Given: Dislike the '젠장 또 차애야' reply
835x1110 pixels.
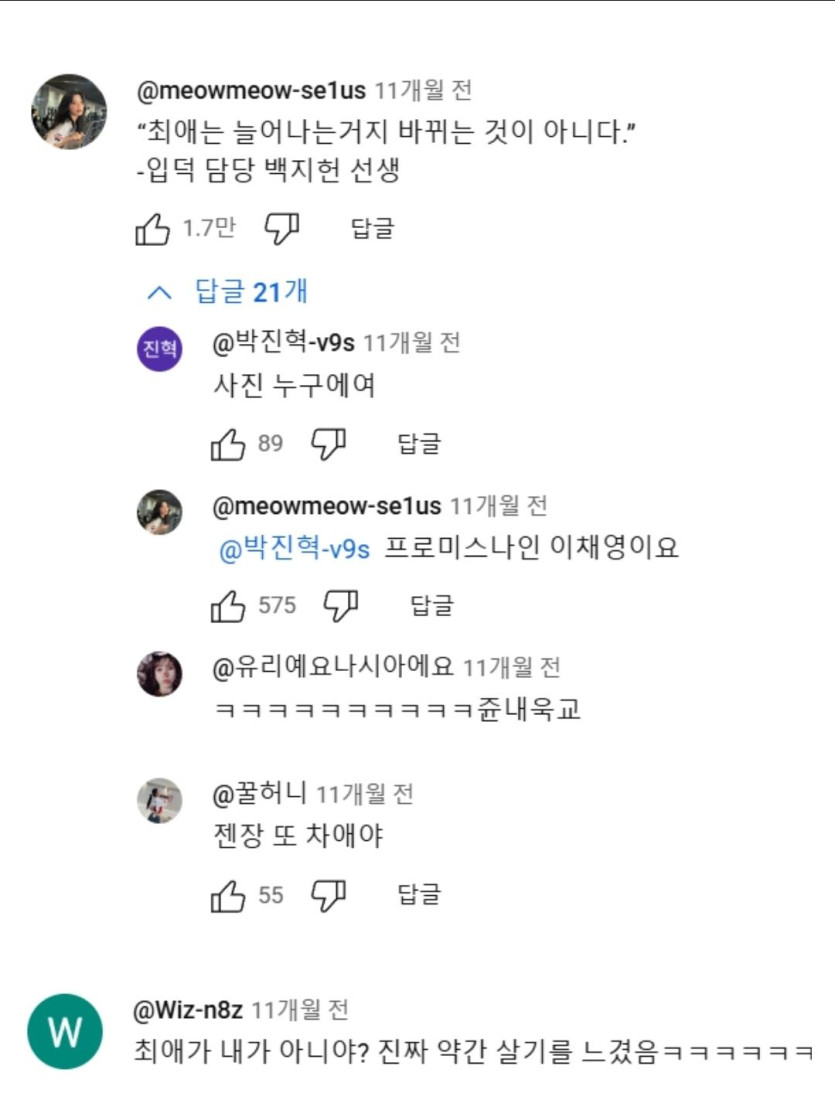Looking at the screenshot, I should tap(328, 895).
